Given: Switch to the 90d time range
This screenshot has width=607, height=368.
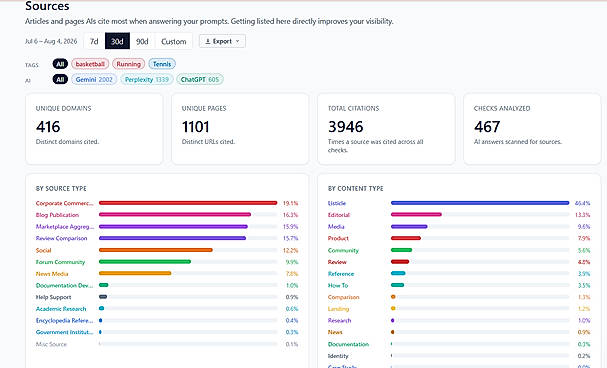Looking at the screenshot, I should point(142,41).
